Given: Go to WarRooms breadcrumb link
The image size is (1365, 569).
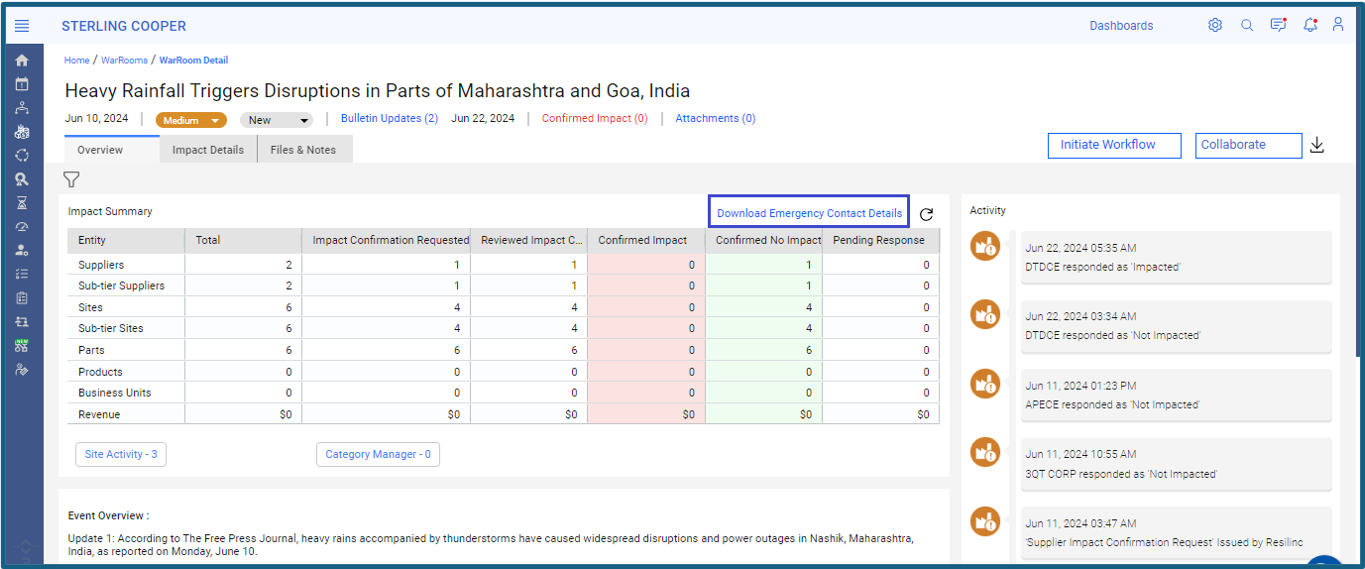Looking at the screenshot, I should point(124,60).
